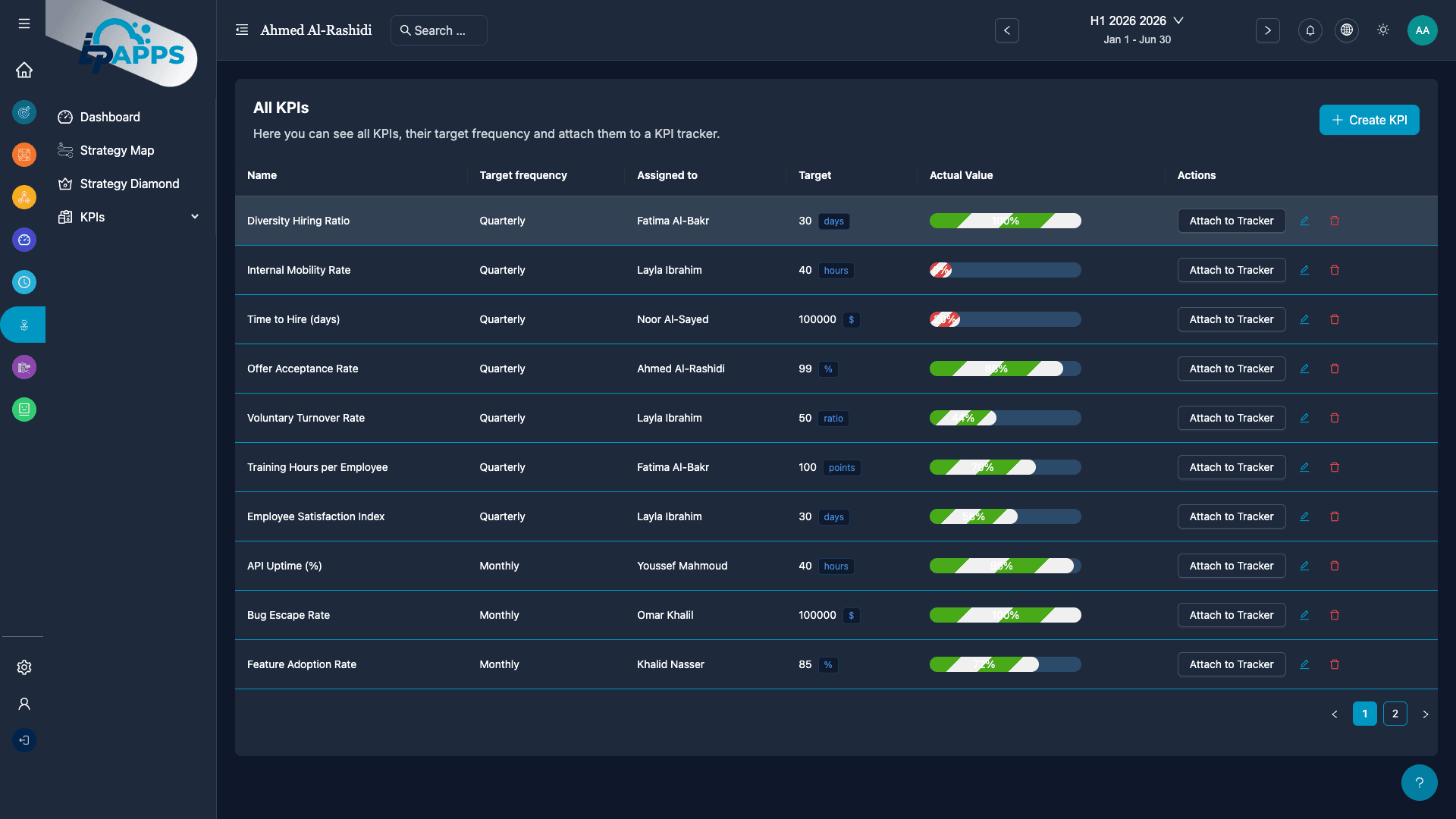Click the logout icon at bottom left
Image resolution: width=1456 pixels, height=819 pixels.
click(x=24, y=740)
